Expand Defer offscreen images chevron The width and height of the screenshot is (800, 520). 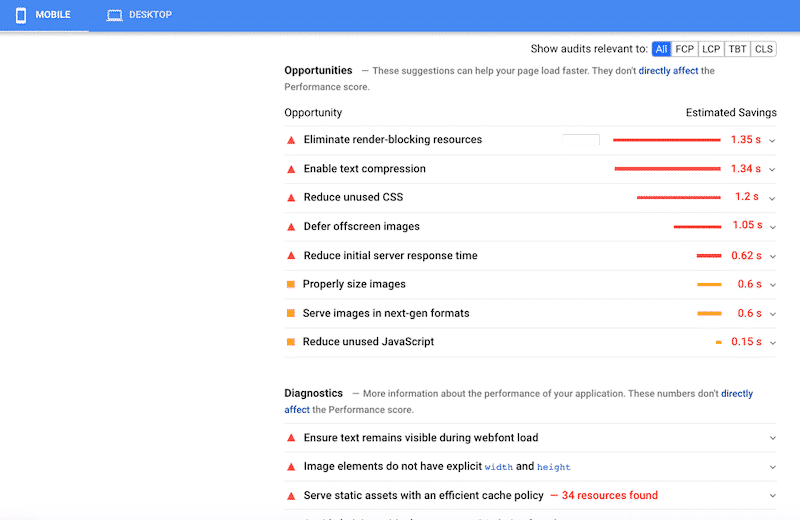(x=773, y=227)
